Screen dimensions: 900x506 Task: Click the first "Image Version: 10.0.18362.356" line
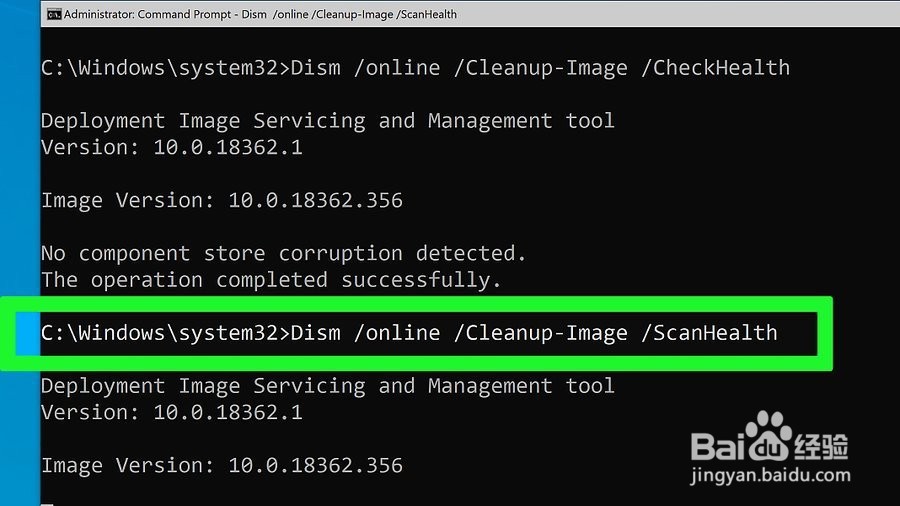coord(222,200)
